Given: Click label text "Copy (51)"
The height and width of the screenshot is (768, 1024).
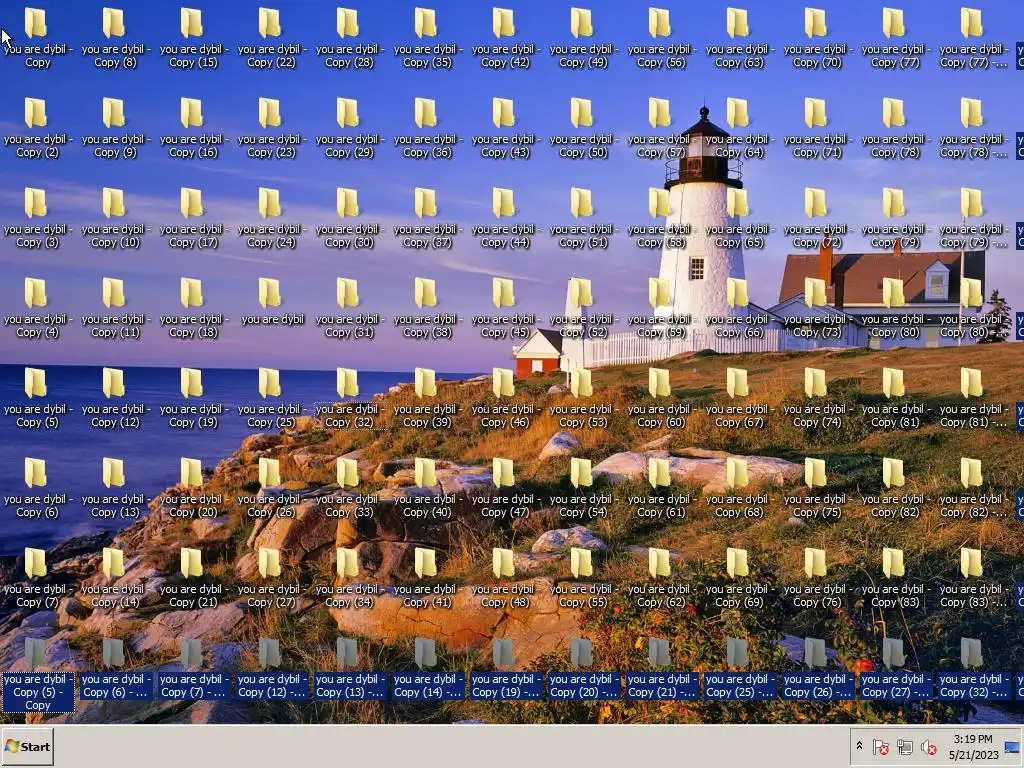Looking at the screenshot, I should click(x=583, y=243).
